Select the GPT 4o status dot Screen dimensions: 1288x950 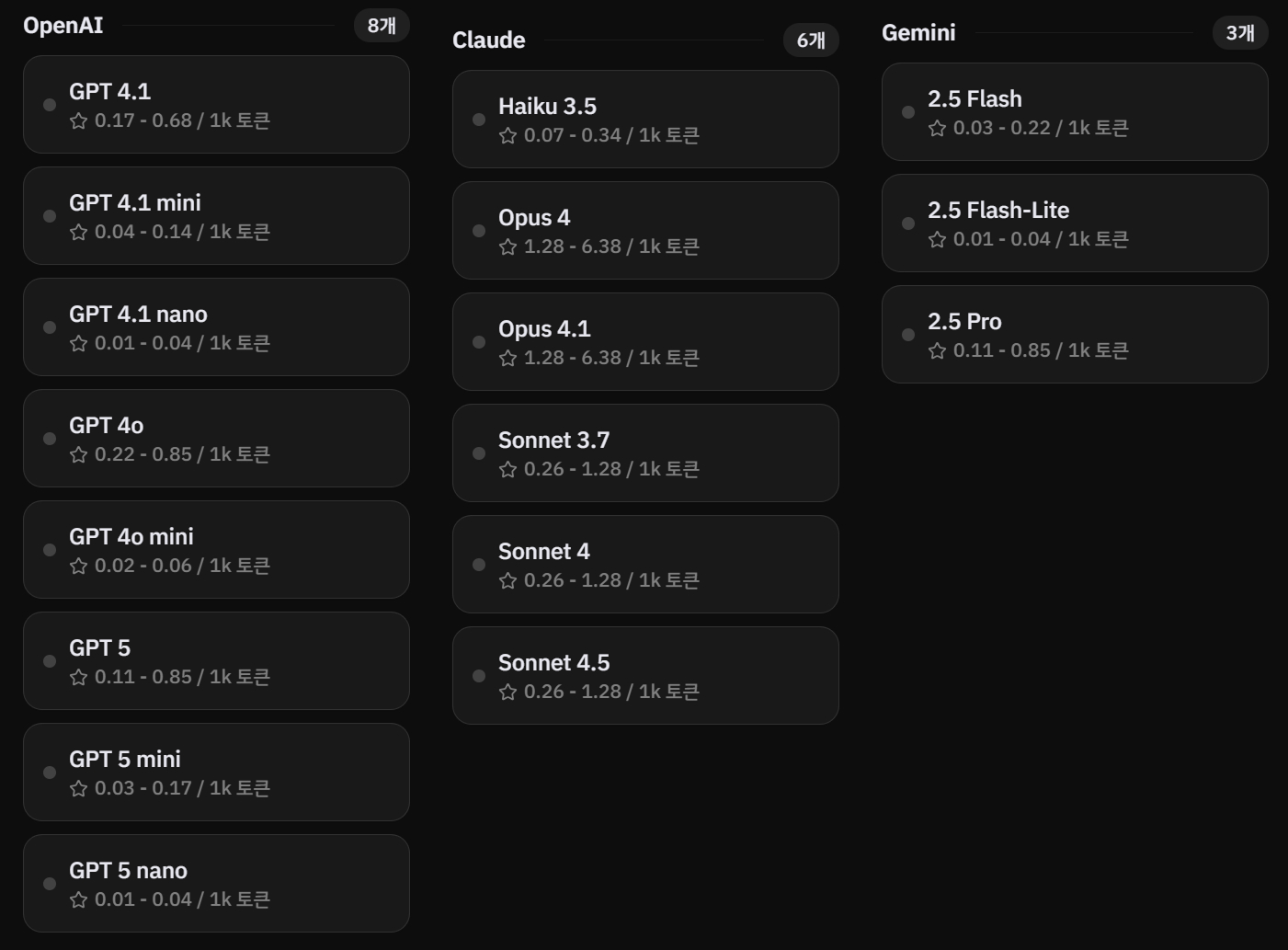click(x=50, y=439)
